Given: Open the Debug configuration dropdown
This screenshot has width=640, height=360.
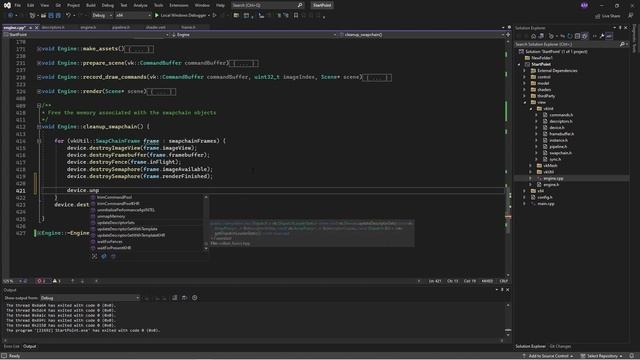Looking at the screenshot, I should click(102, 16).
